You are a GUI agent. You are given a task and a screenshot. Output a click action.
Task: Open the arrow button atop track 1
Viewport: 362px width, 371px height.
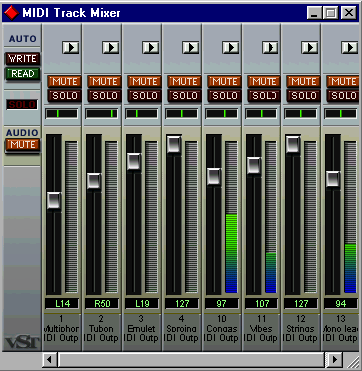(71, 47)
